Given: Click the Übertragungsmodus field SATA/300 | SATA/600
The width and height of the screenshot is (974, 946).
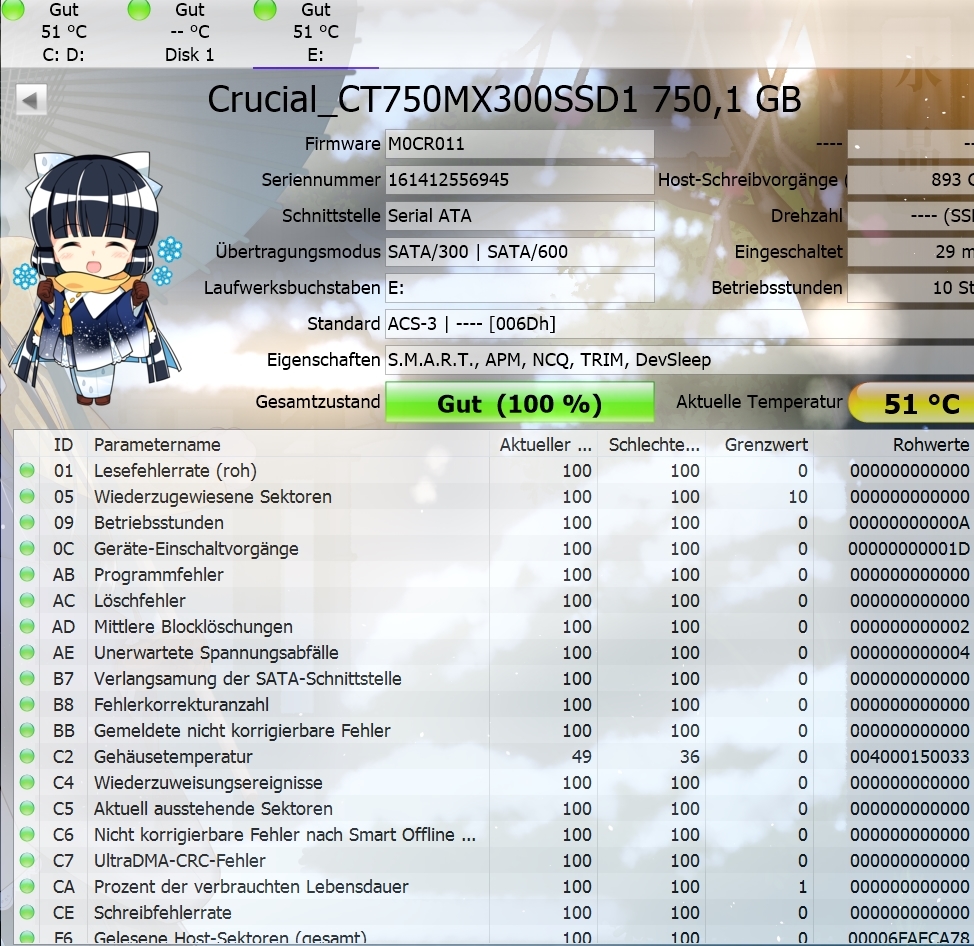Looking at the screenshot, I should click(519, 252).
